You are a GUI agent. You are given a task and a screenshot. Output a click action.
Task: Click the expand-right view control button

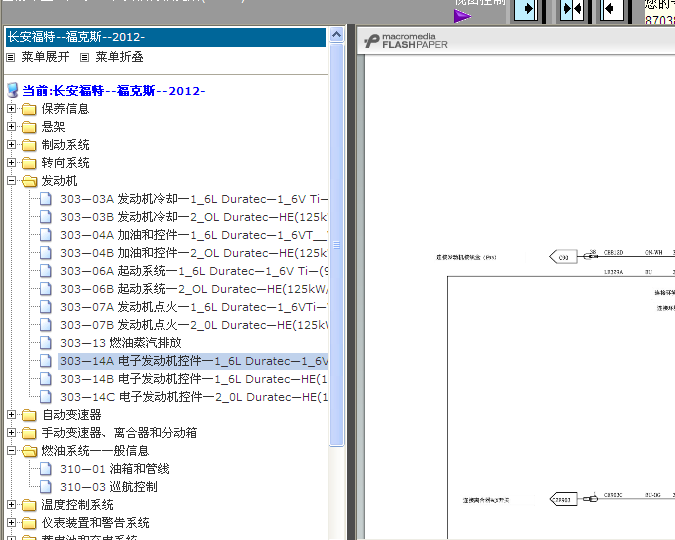[526, 9]
